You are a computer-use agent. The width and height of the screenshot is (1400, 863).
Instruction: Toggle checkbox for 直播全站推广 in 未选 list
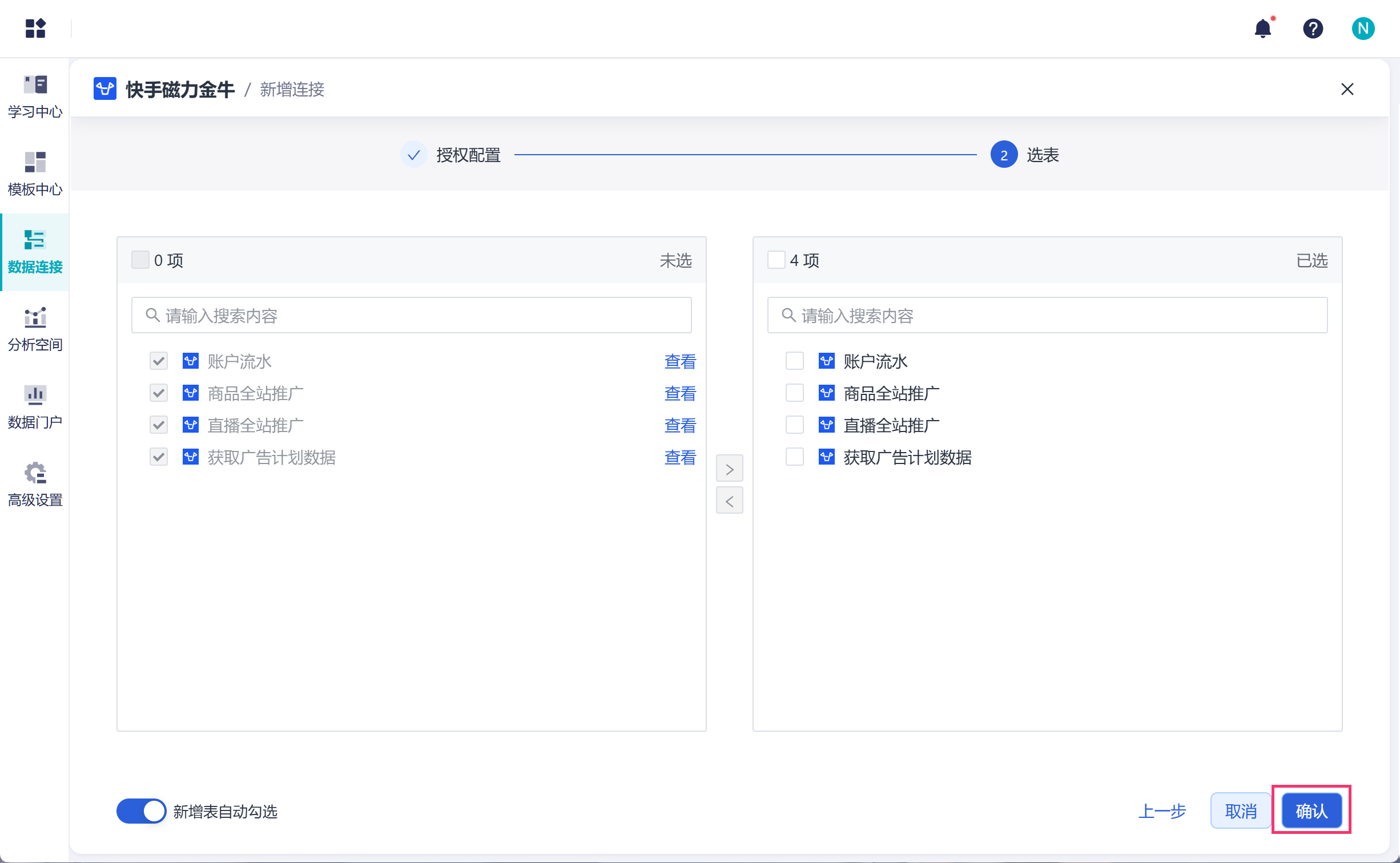pos(159,425)
